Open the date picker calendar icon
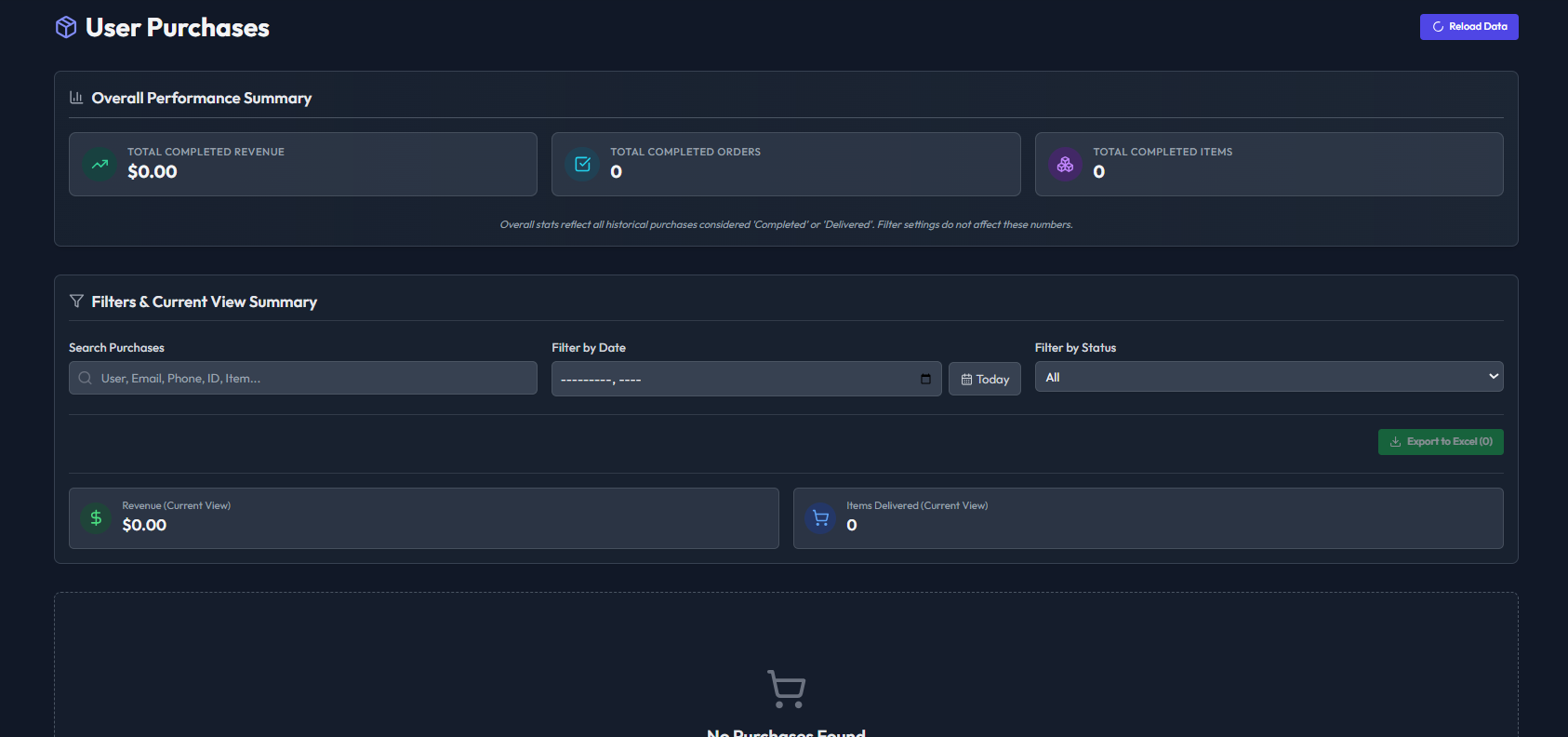The width and height of the screenshot is (1568, 737). pyautogui.click(x=925, y=379)
